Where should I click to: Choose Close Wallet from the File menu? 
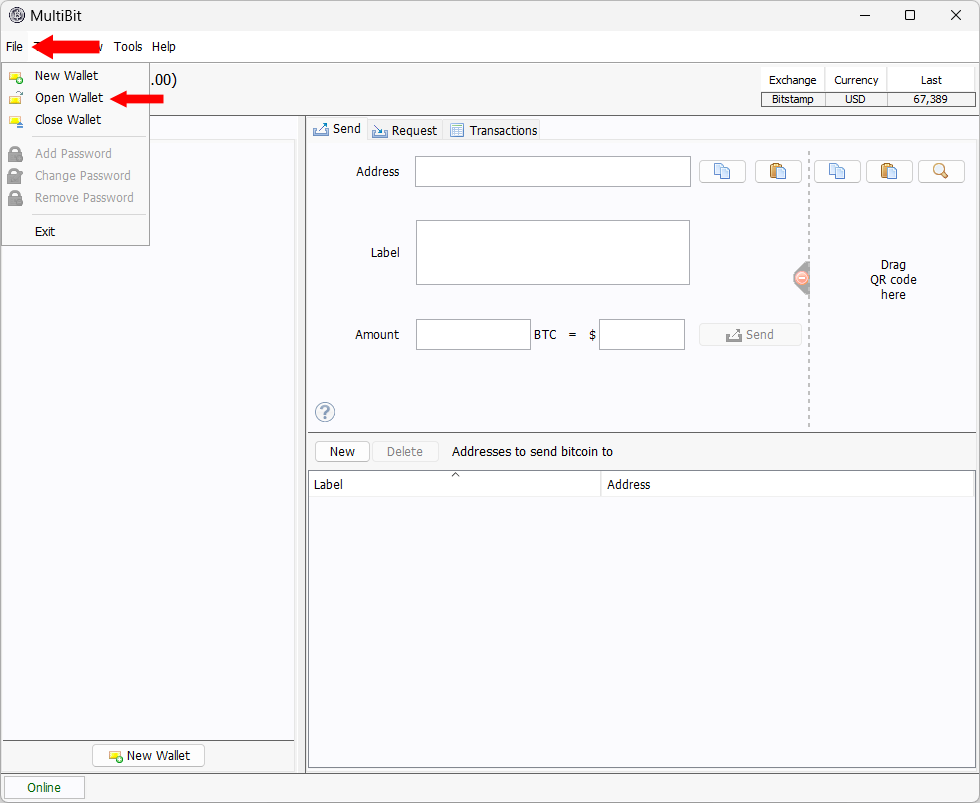point(67,119)
